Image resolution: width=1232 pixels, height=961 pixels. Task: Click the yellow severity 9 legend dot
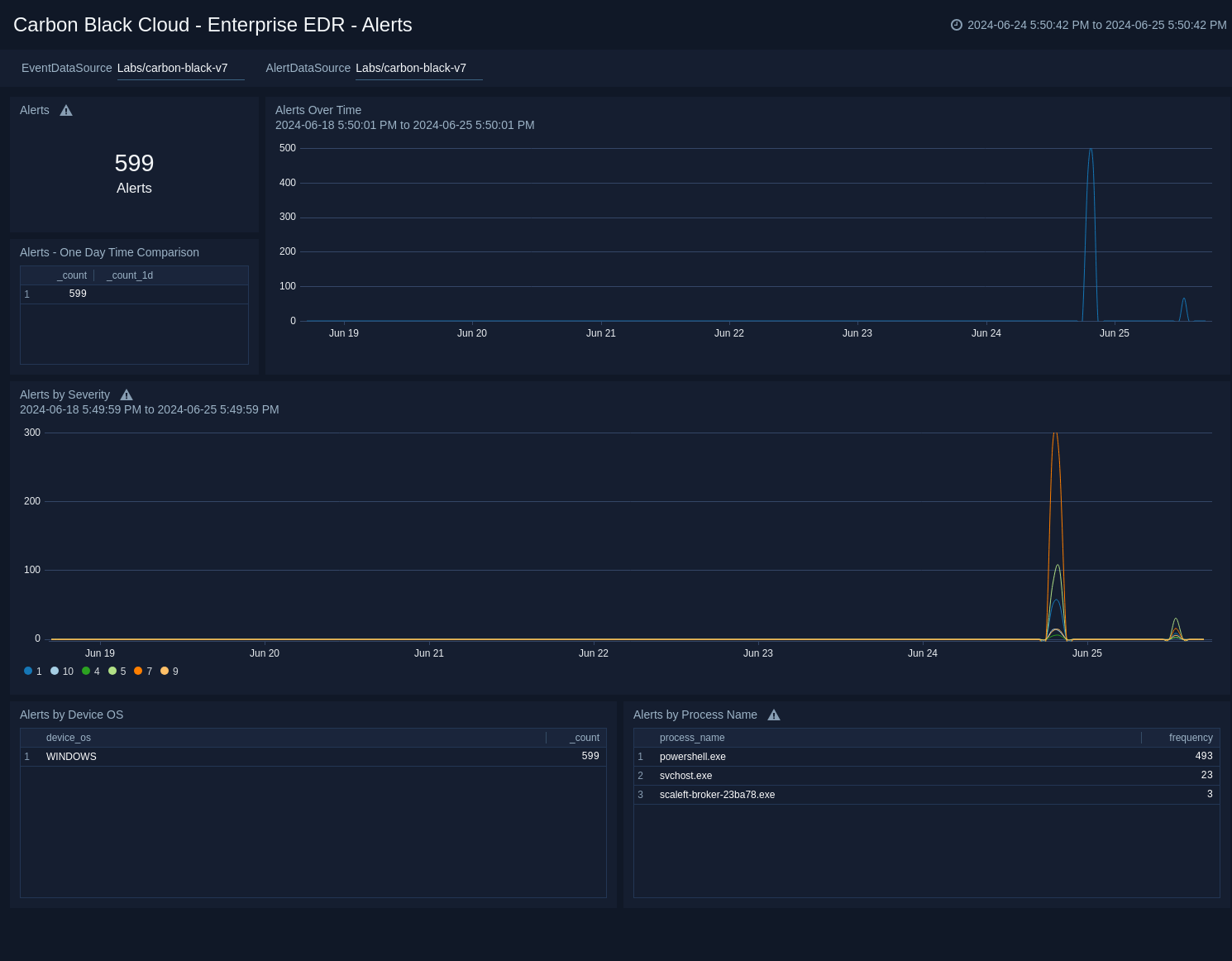pos(165,671)
